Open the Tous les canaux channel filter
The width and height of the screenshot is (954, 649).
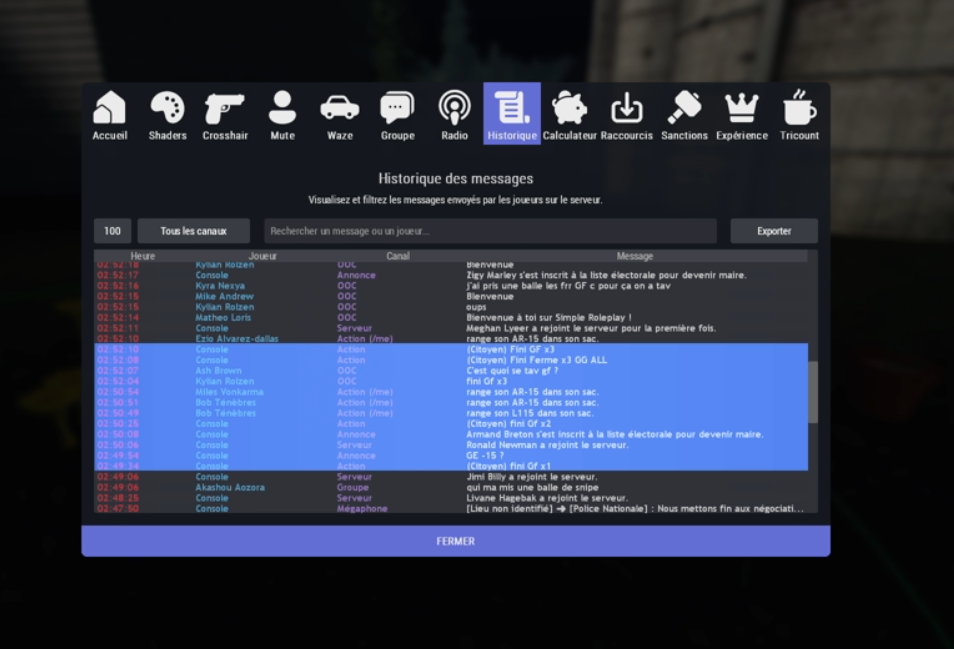pyautogui.click(x=193, y=231)
